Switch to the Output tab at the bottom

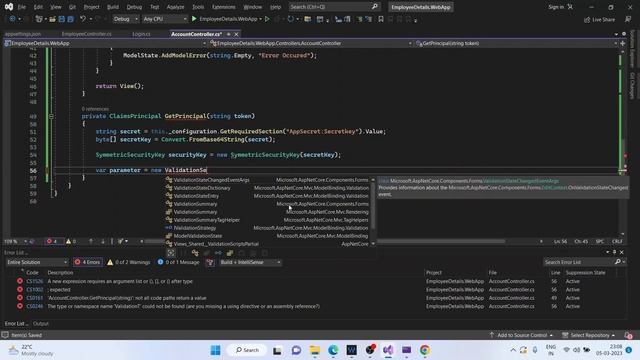point(41,323)
